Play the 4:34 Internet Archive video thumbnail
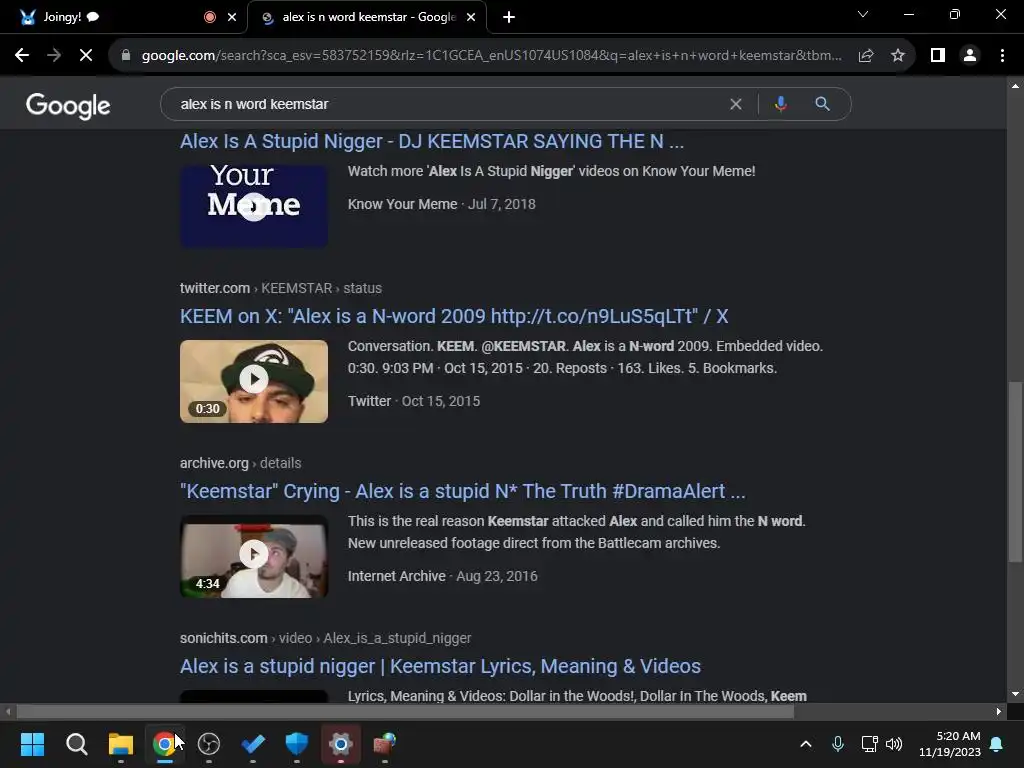The image size is (1024, 768). pyautogui.click(x=254, y=556)
